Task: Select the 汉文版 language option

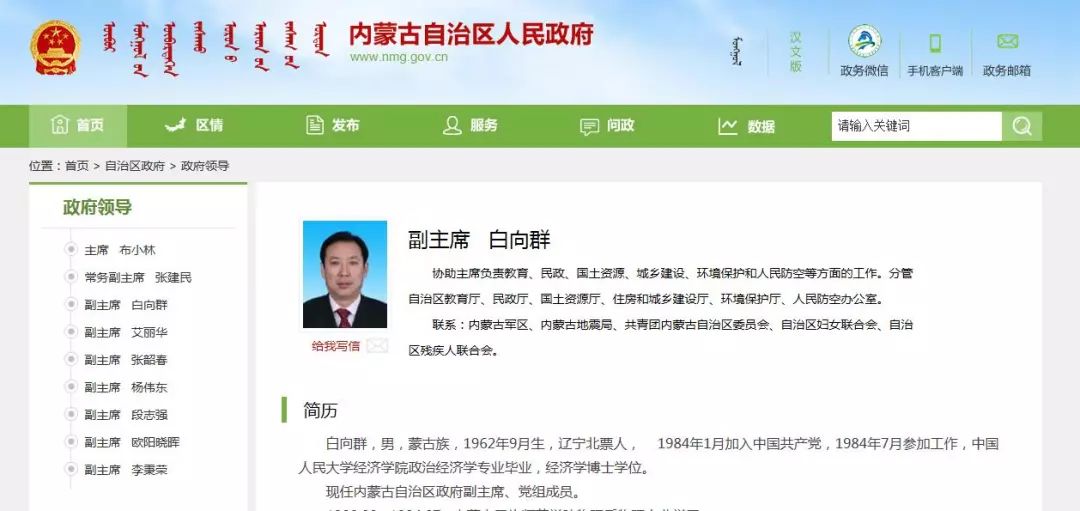Action: (796, 52)
